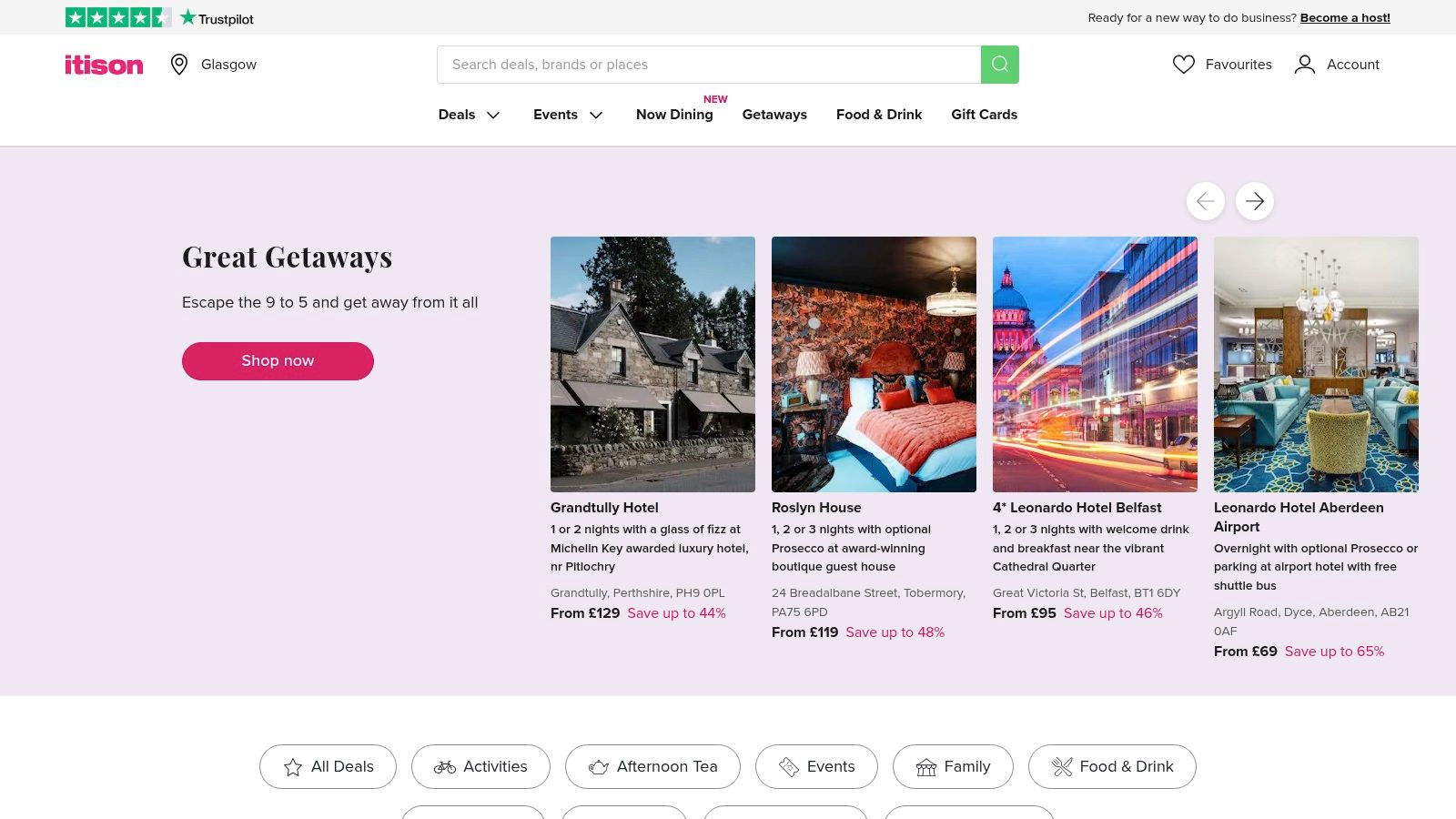Click the Great Getaways heading
This screenshot has height=819, width=1456.
288,258
